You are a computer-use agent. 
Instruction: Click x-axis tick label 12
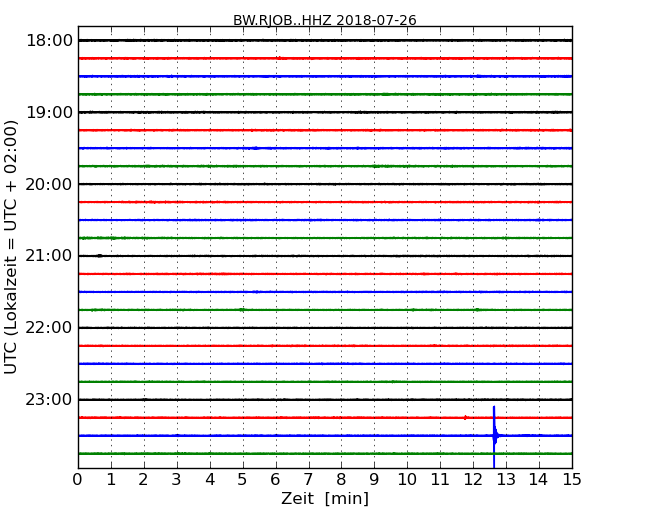(473, 480)
